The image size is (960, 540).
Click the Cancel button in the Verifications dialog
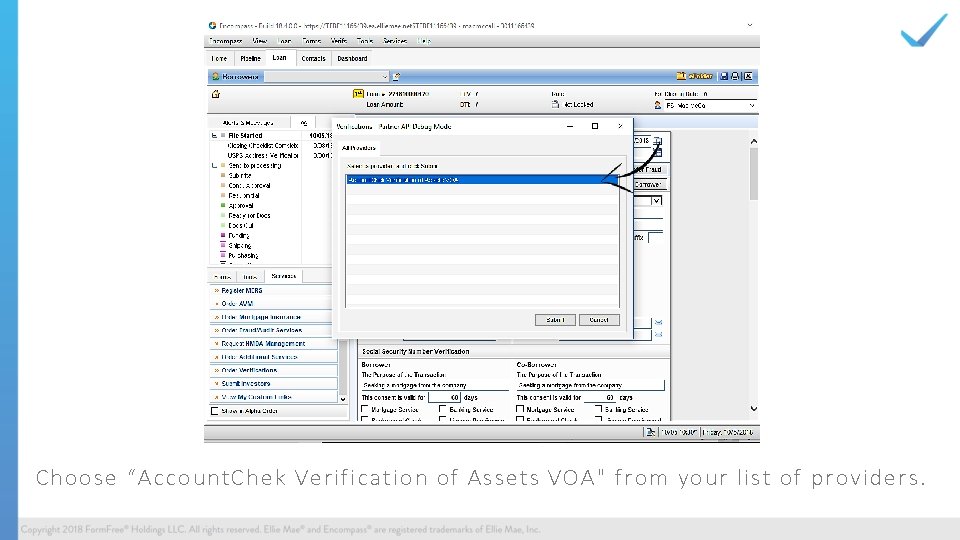599,320
